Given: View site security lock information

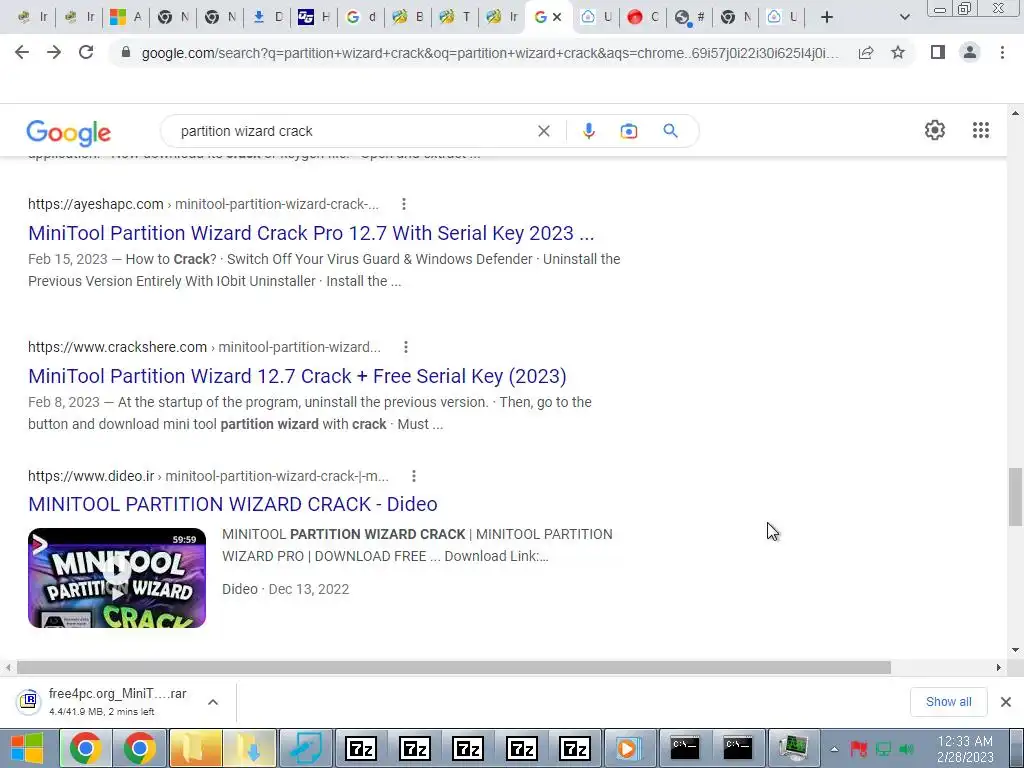Looking at the screenshot, I should (x=126, y=52).
